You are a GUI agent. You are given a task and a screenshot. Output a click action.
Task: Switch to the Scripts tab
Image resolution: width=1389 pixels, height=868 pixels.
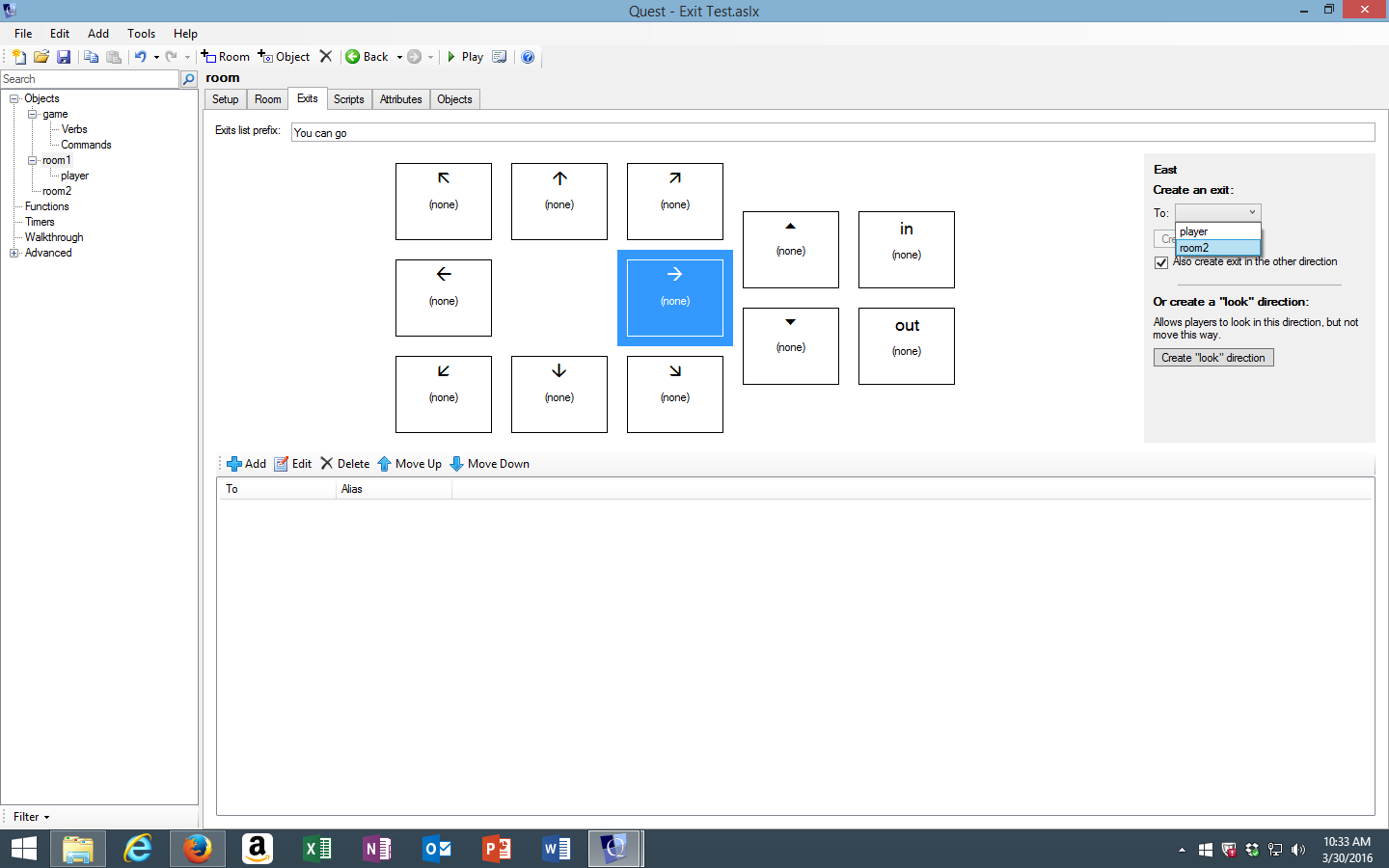348,99
